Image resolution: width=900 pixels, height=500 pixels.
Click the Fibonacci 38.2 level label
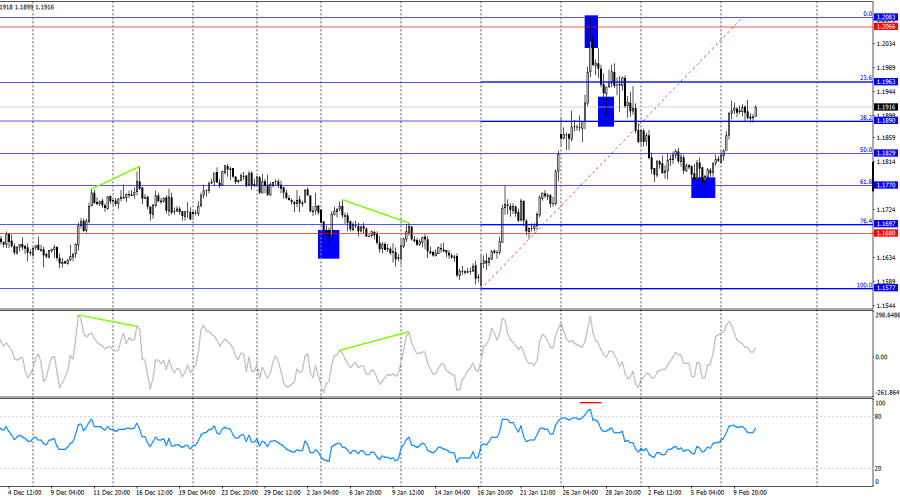click(866, 118)
